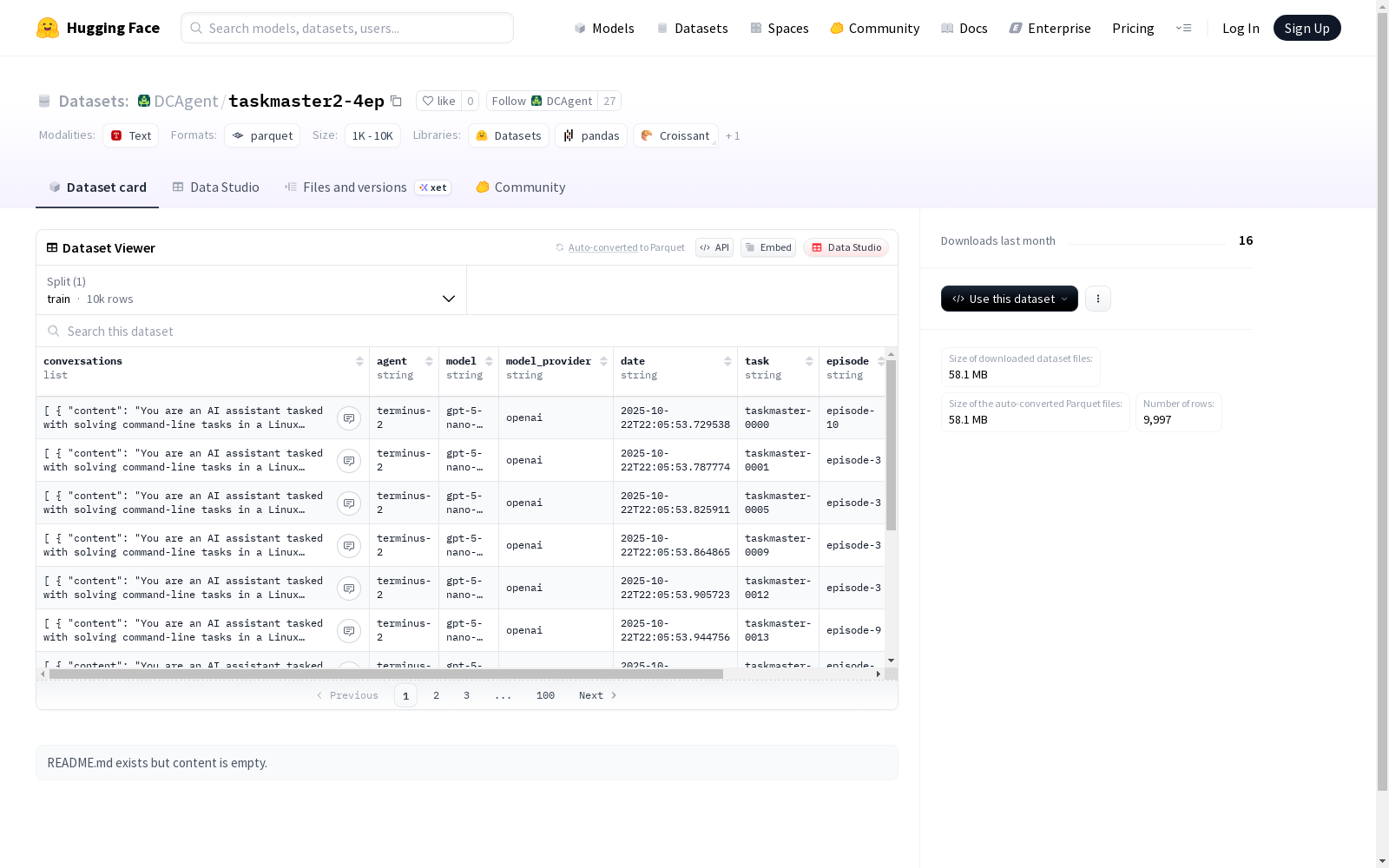Image resolution: width=1389 pixels, height=868 pixels.
Task: Click the Hugging Face logo icon
Action: point(48,28)
